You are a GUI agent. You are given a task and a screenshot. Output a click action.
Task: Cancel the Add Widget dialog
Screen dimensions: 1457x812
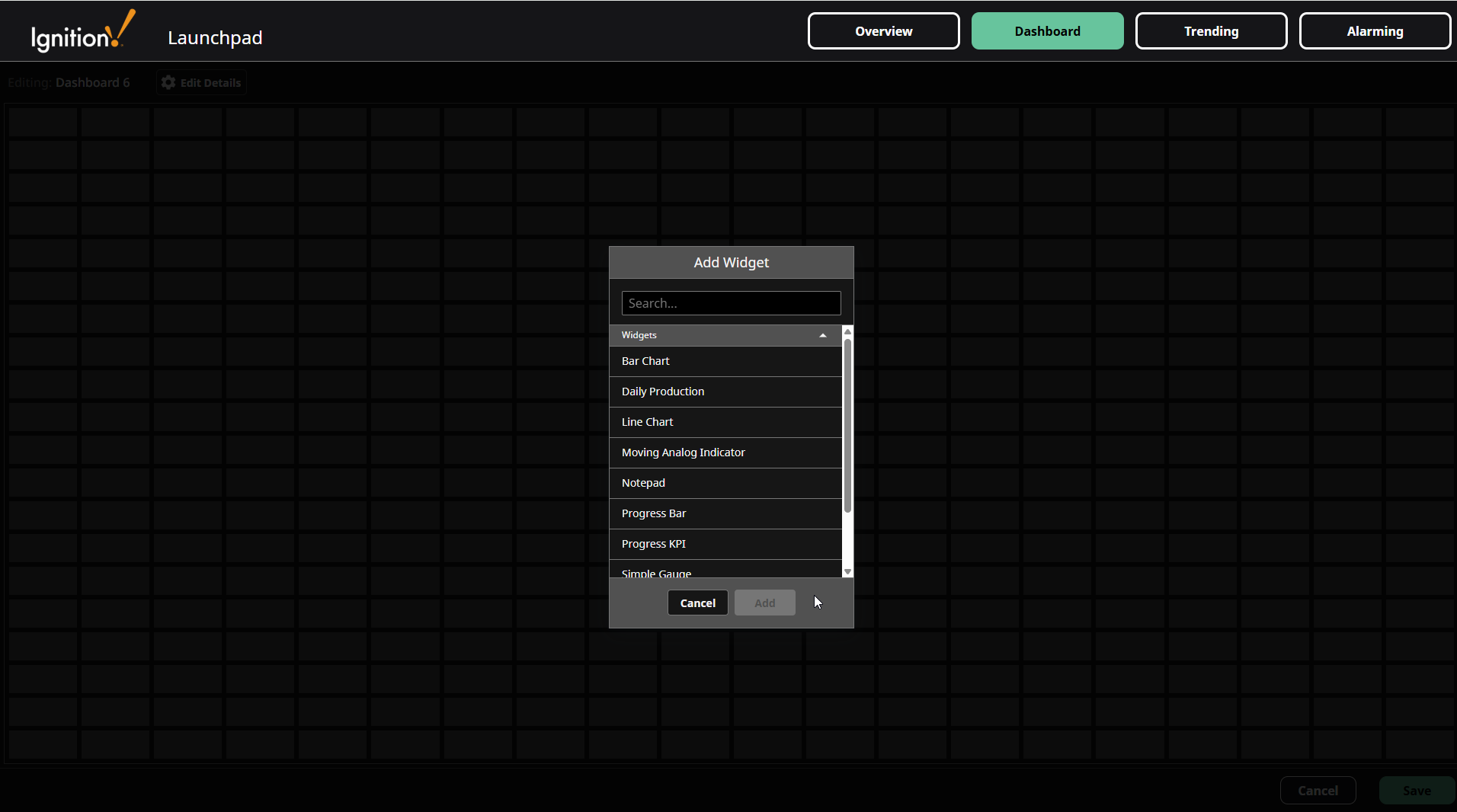pos(696,602)
